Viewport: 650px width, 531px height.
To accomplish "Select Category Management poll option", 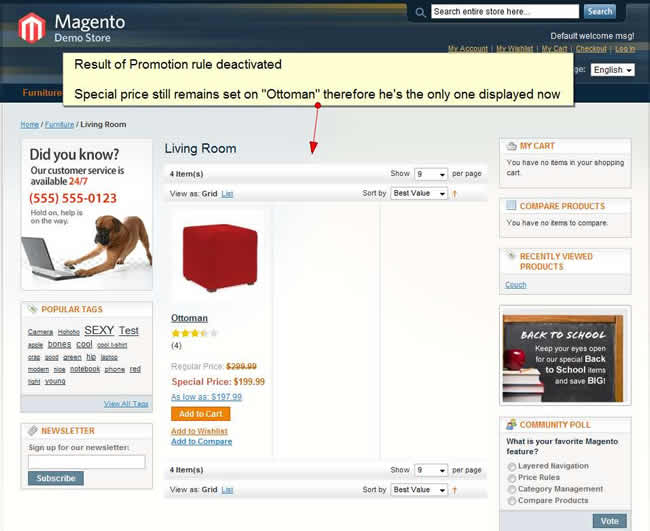I will click(512, 490).
